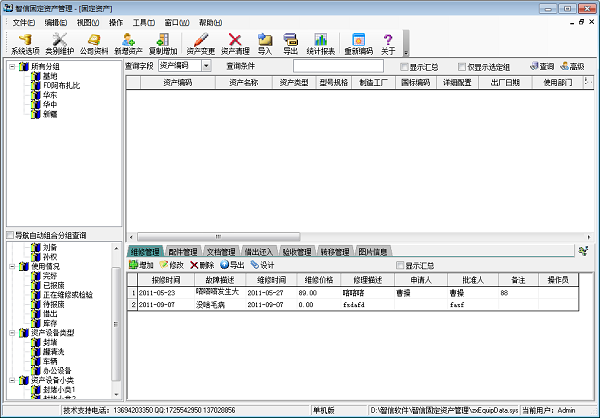Click the asset grid scroll-right arrow
The width and height of the screenshot is (600, 418).
589,237
